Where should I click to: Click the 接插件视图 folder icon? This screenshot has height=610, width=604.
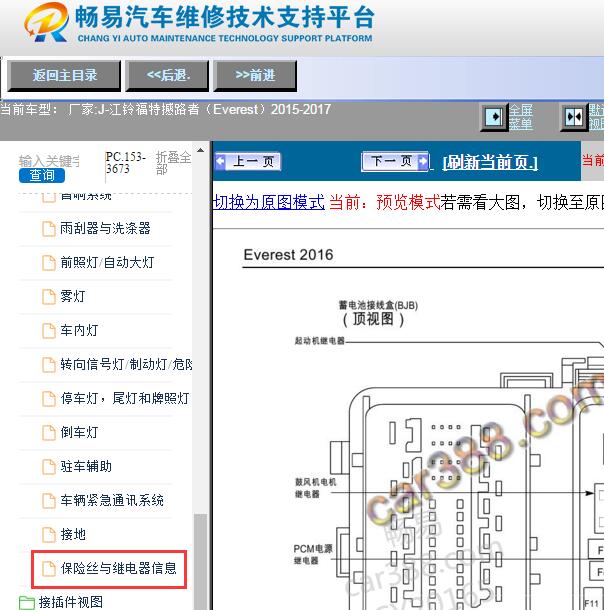(x=26, y=602)
